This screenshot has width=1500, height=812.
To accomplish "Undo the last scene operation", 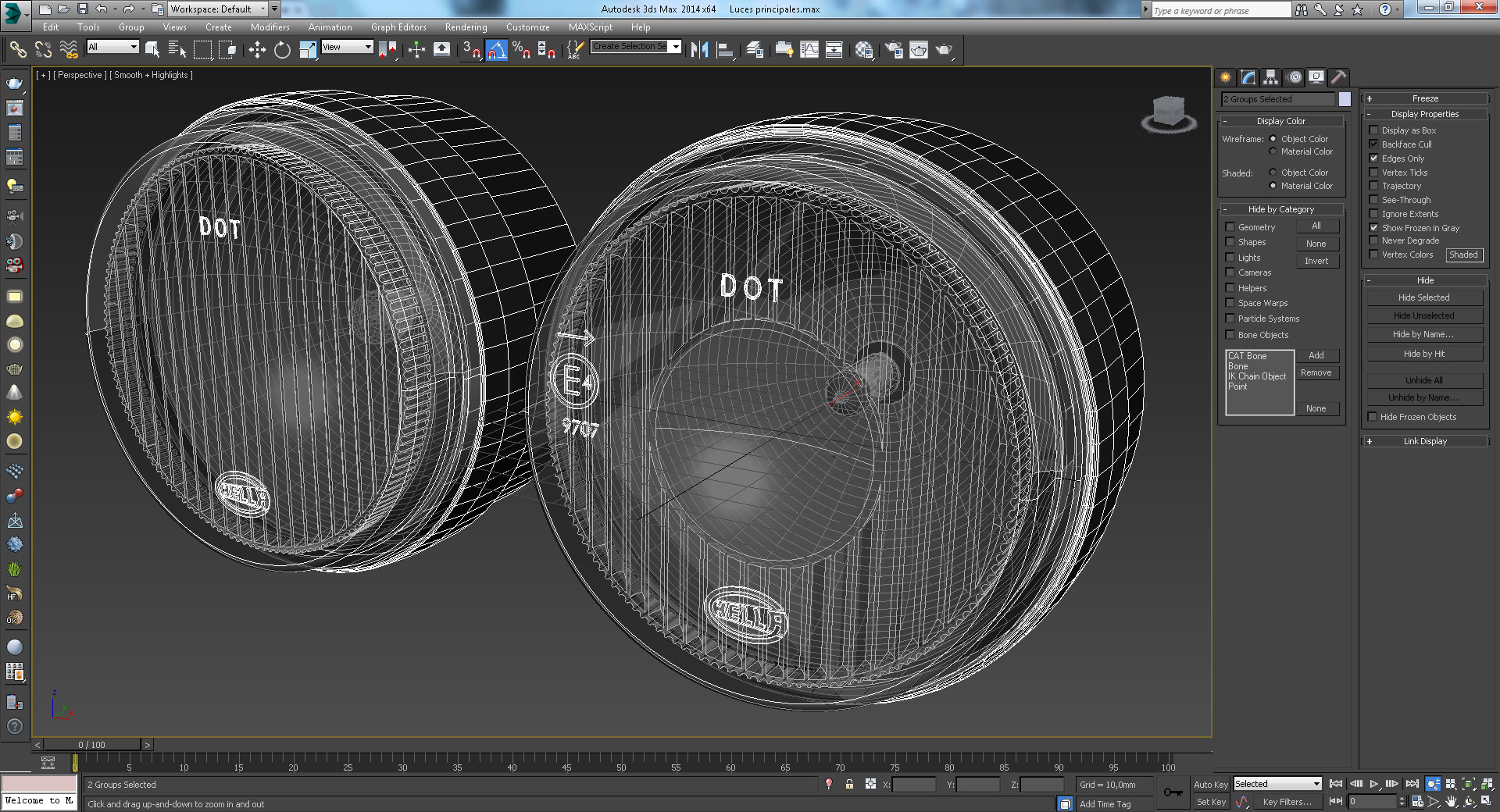I will point(102,9).
